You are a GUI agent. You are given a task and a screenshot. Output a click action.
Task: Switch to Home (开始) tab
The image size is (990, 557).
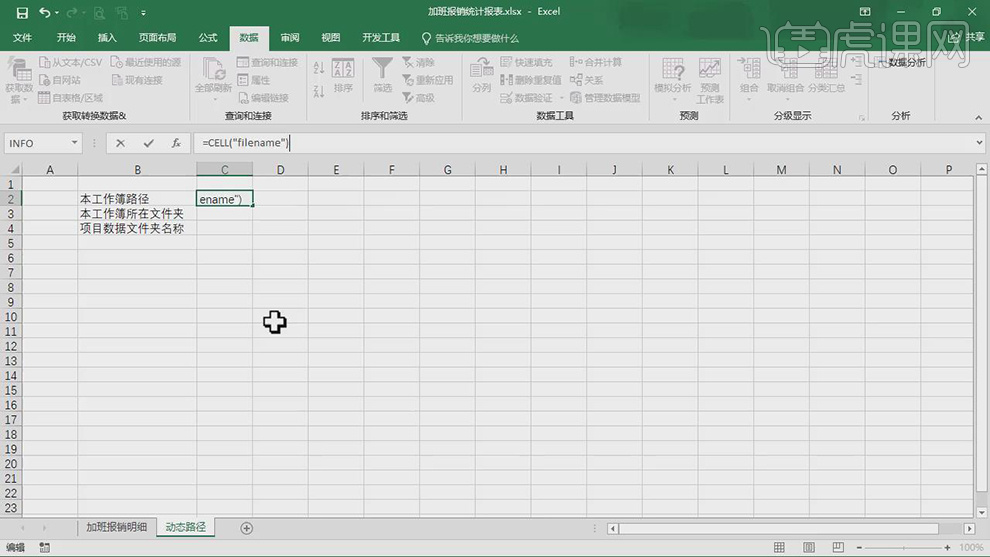click(66, 38)
